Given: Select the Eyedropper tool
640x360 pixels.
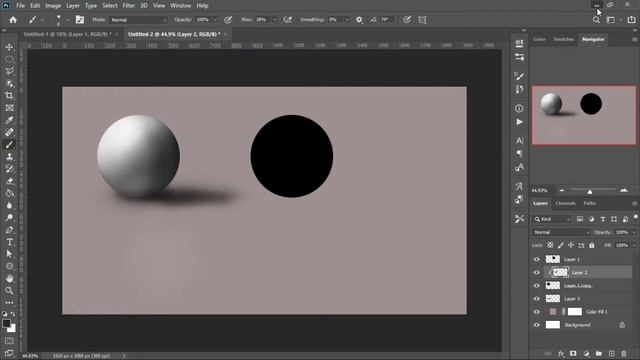Looking at the screenshot, I should pyautogui.click(x=9, y=120).
